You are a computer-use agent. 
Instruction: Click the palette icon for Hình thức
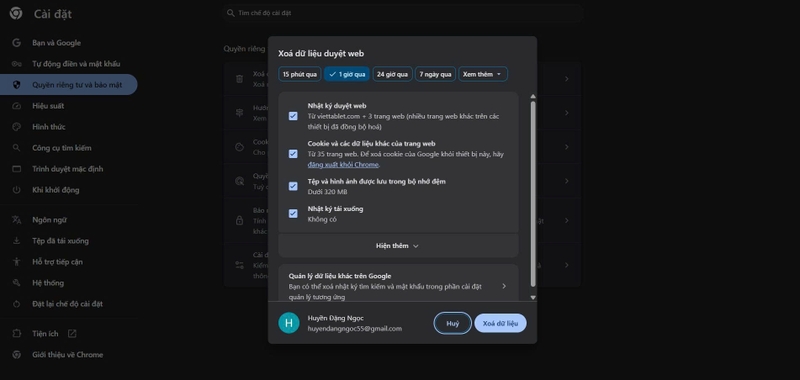(16, 126)
